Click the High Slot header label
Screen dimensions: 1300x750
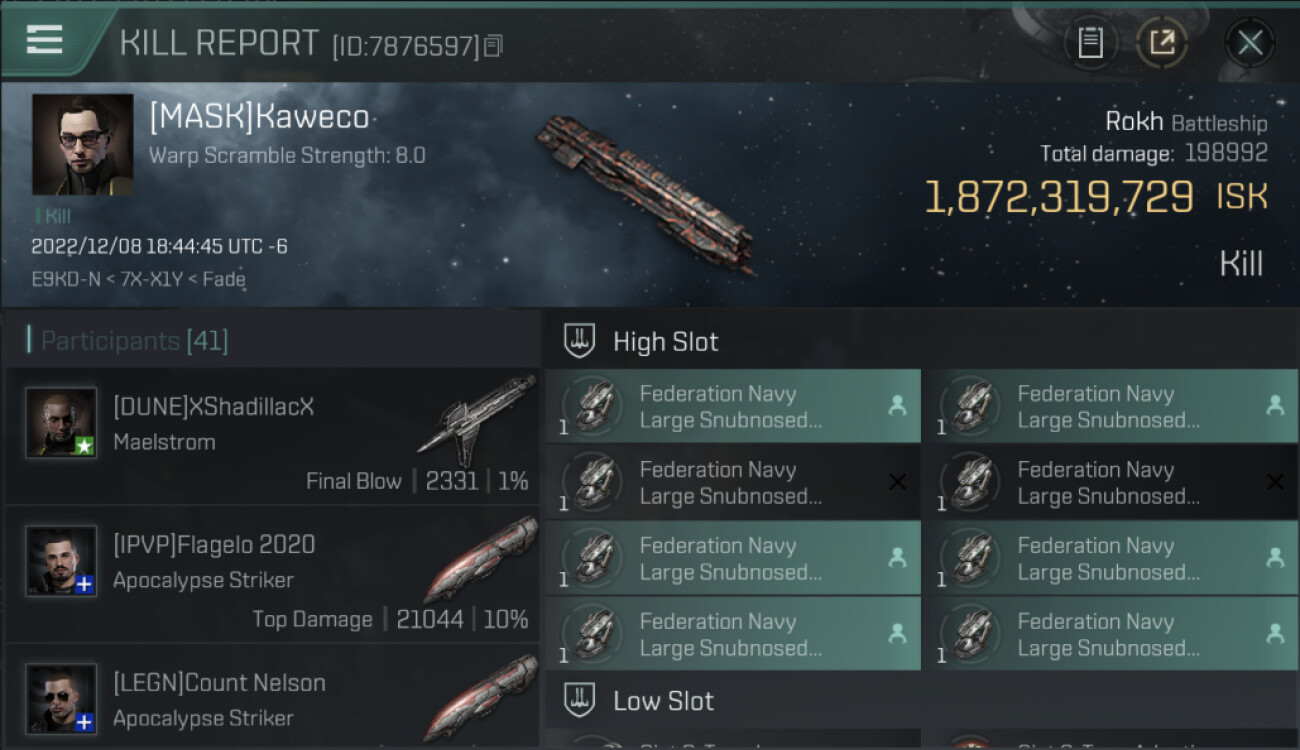click(x=665, y=342)
